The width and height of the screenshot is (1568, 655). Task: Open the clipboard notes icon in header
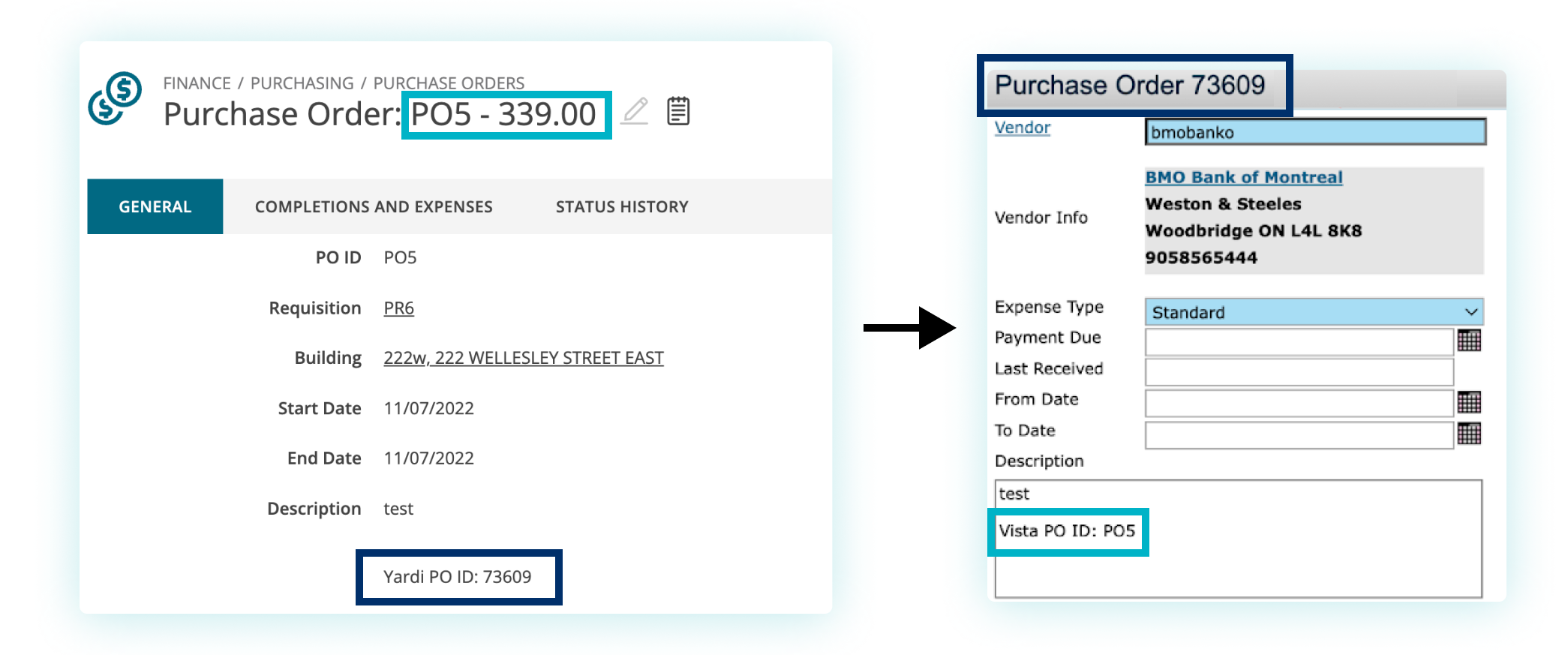pos(678,111)
